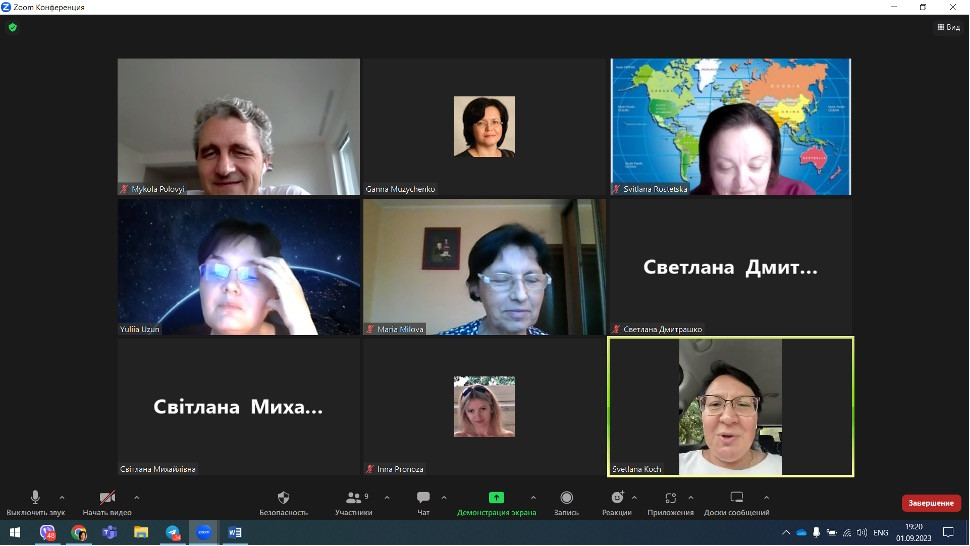Open the taskbar clock showing 01.09.2023
The height and width of the screenshot is (546, 970).
pyautogui.click(x=914, y=532)
